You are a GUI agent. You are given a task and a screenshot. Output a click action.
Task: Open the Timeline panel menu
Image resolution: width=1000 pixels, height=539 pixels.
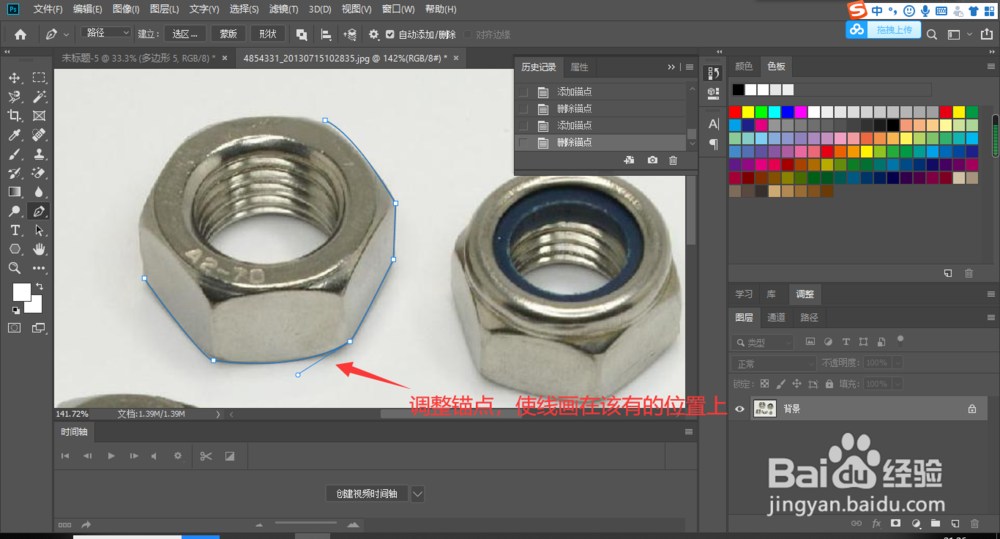[689, 432]
